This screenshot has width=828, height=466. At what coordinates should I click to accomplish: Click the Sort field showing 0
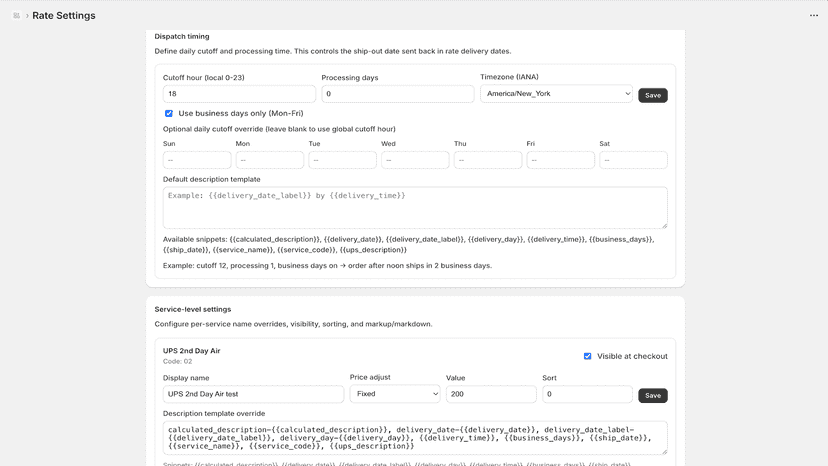pos(587,394)
